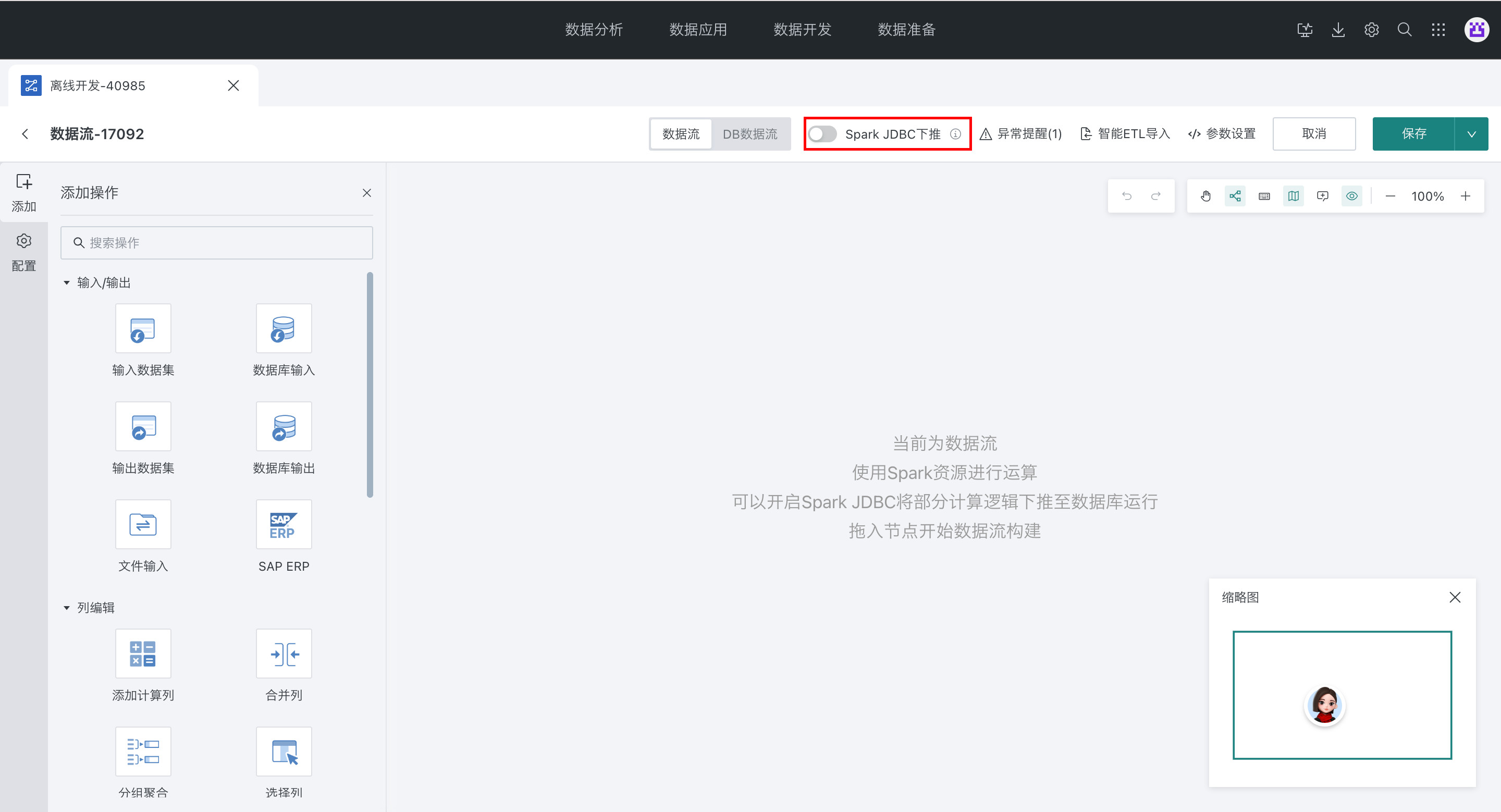Viewport: 1501px width, 812px height.
Task: Open the 配置 sidebar panel
Action: (x=24, y=252)
